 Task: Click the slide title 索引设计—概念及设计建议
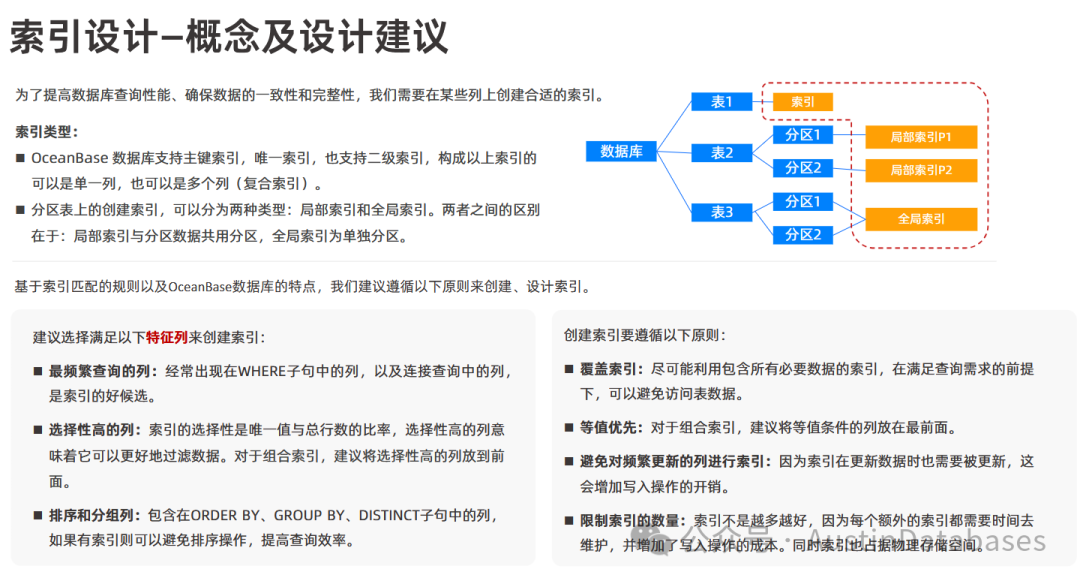click(229, 36)
